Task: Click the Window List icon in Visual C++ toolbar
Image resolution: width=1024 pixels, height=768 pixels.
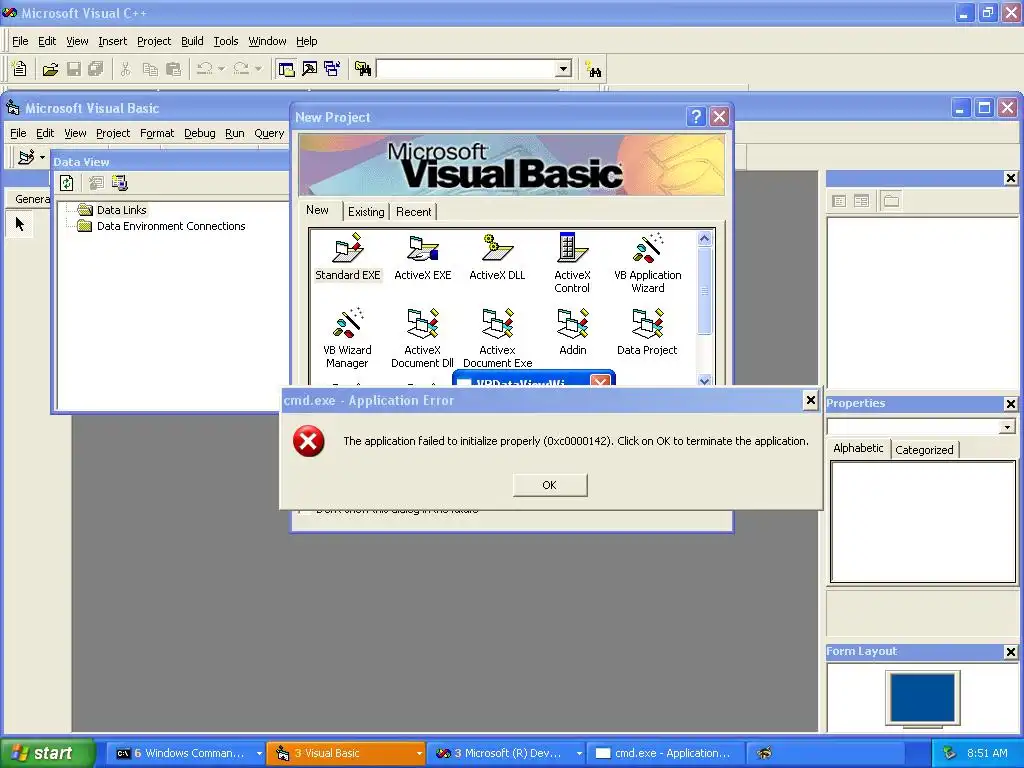Action: [332, 69]
